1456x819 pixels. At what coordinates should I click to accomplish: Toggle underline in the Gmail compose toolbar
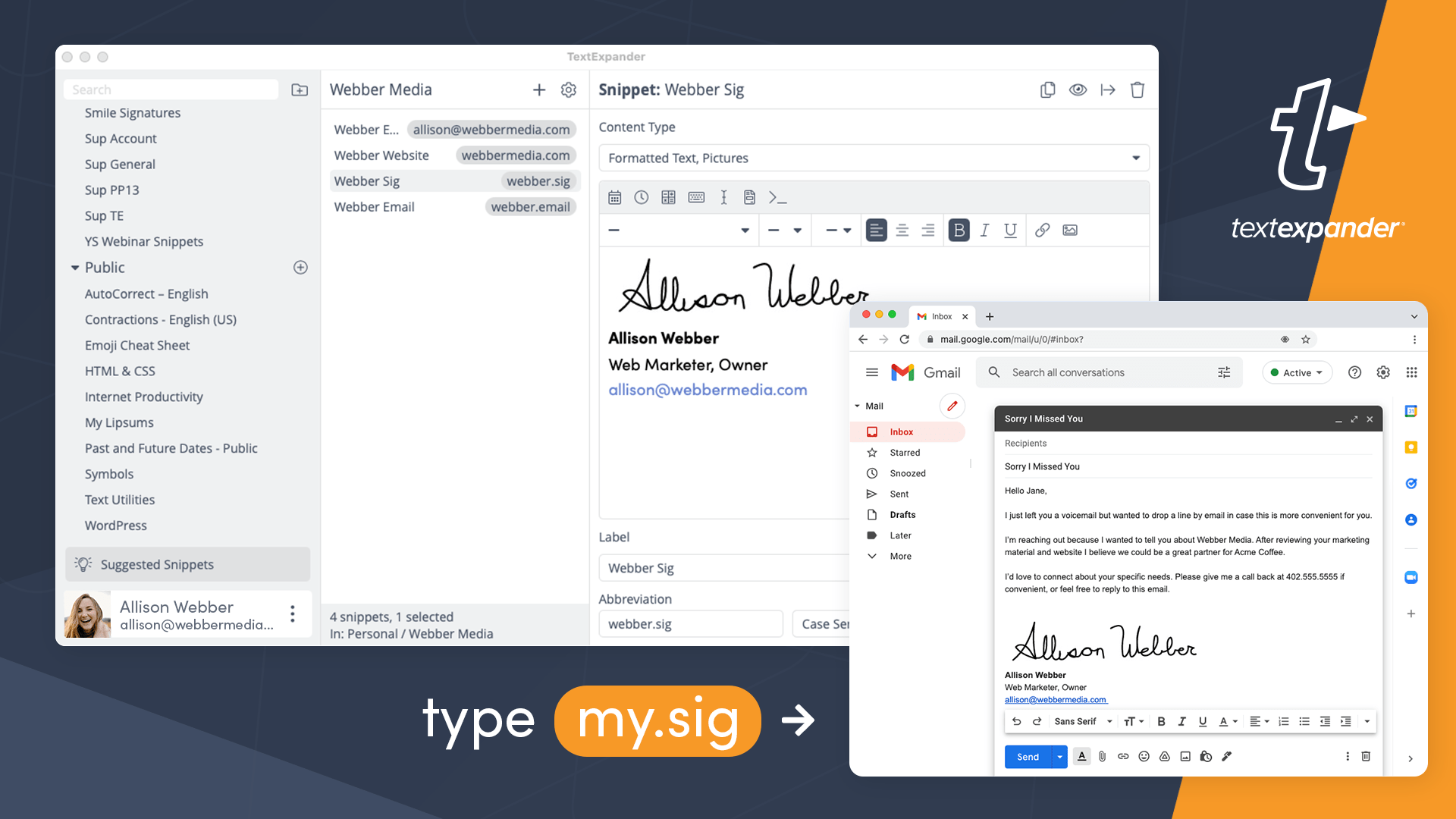pyautogui.click(x=1203, y=721)
